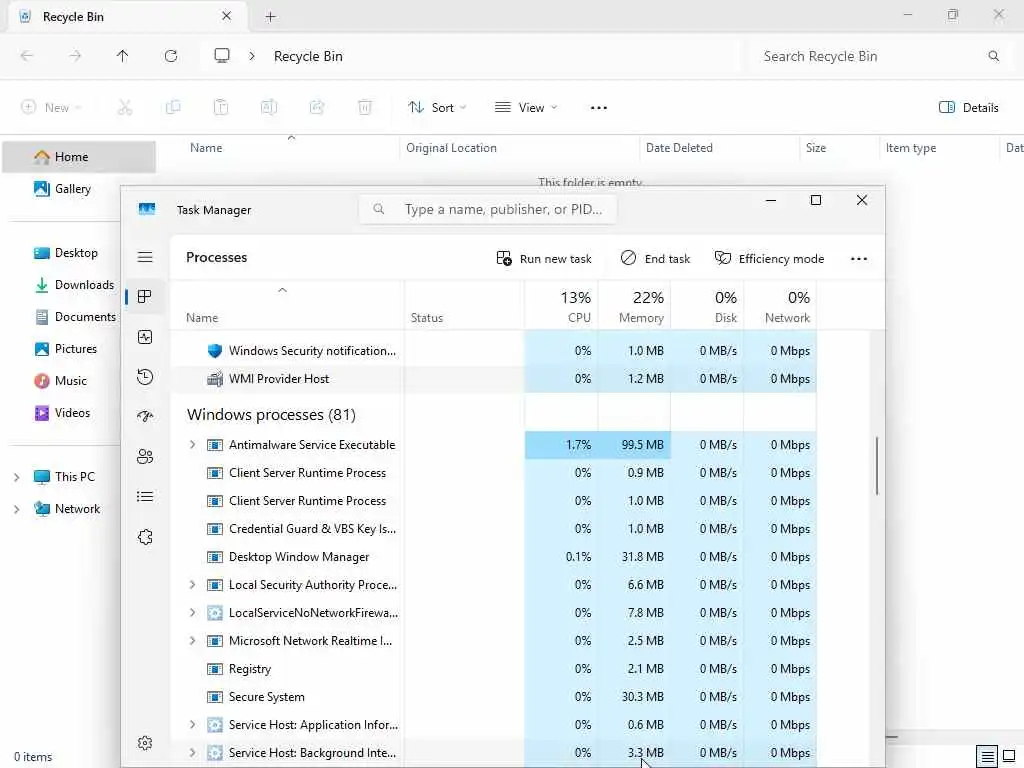Expand Service Host: Background Intelligent row
Image resolution: width=1024 pixels, height=768 pixels.
click(192, 752)
